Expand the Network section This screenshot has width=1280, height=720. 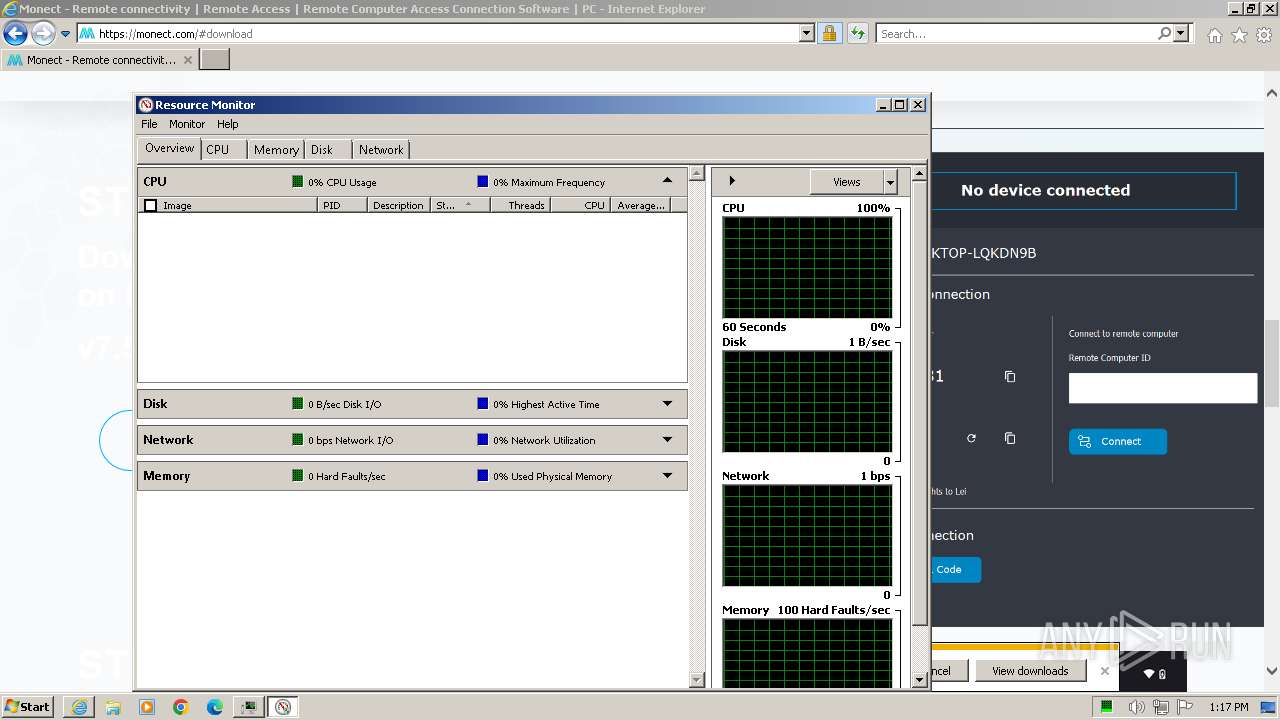click(x=667, y=440)
